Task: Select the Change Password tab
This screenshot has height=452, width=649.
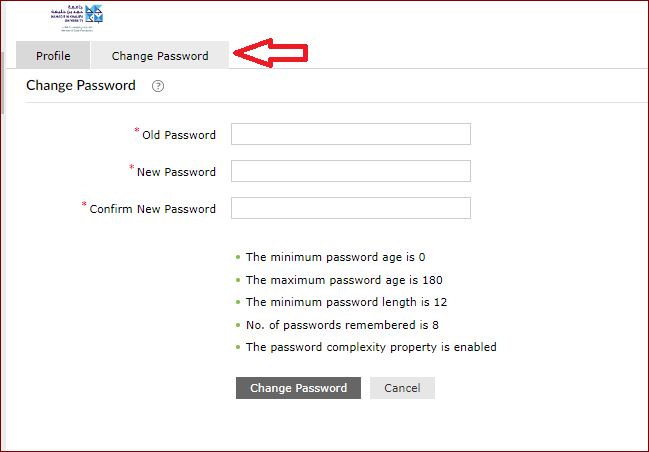Action: 160,55
